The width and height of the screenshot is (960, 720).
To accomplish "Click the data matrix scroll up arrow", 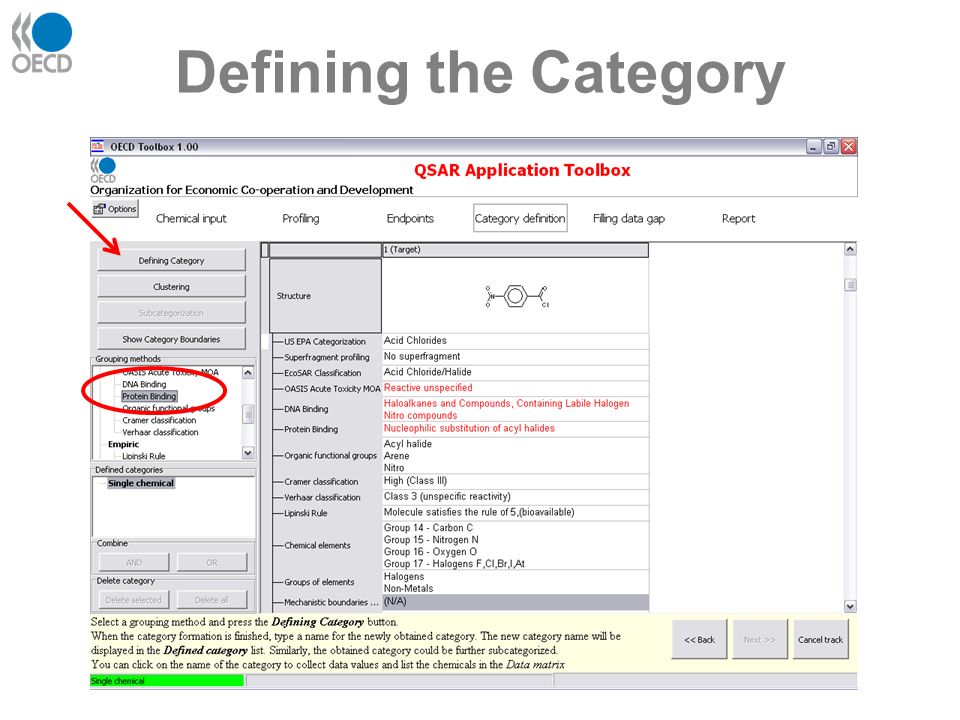I will pyautogui.click(x=850, y=249).
